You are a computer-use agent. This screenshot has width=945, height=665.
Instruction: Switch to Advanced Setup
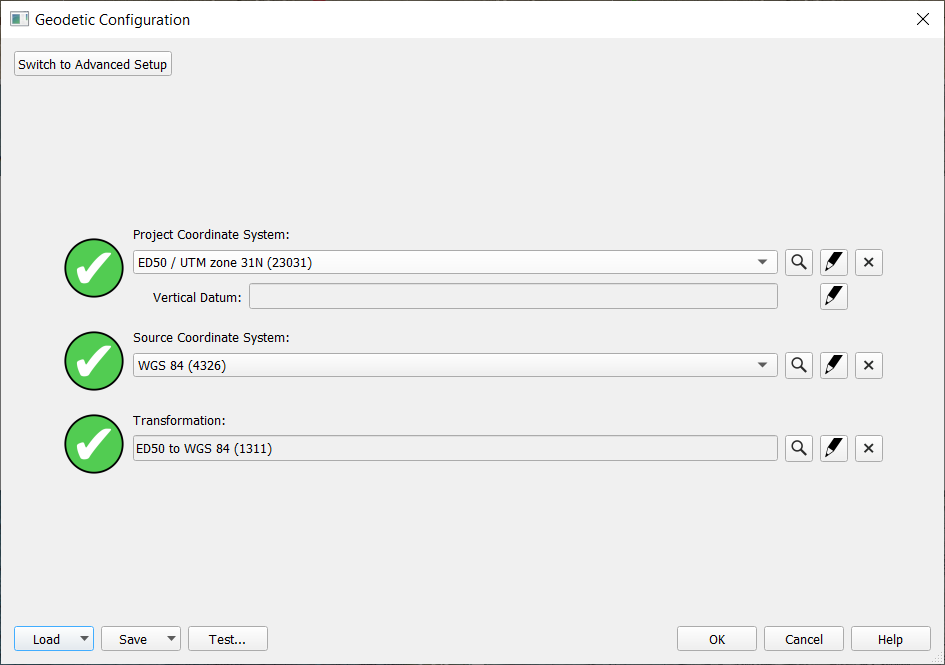93,64
